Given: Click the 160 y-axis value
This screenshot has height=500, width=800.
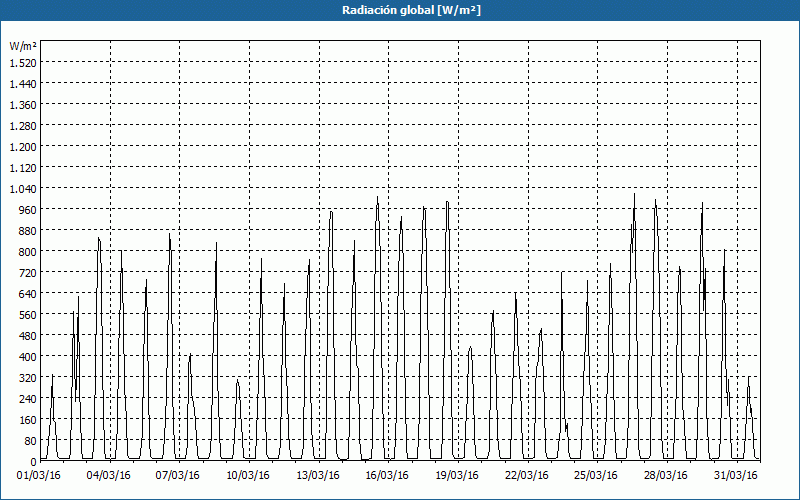Looking at the screenshot, I should (x=29, y=420).
